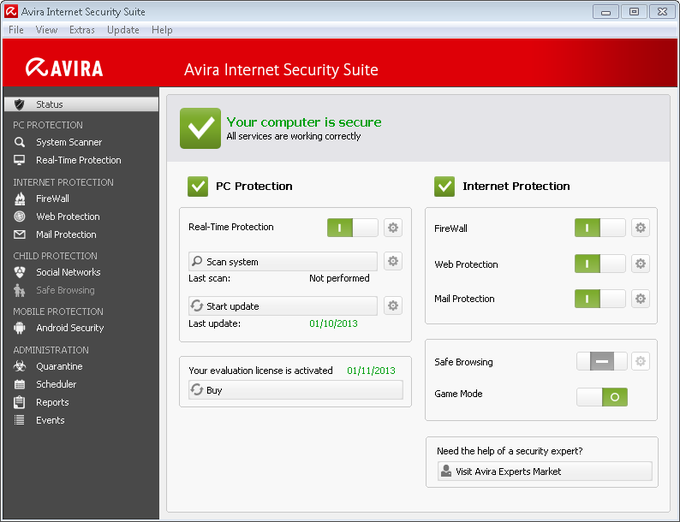Screen dimensions: 680x522
Task: Toggle the FireWall switch
Action: pos(600,228)
